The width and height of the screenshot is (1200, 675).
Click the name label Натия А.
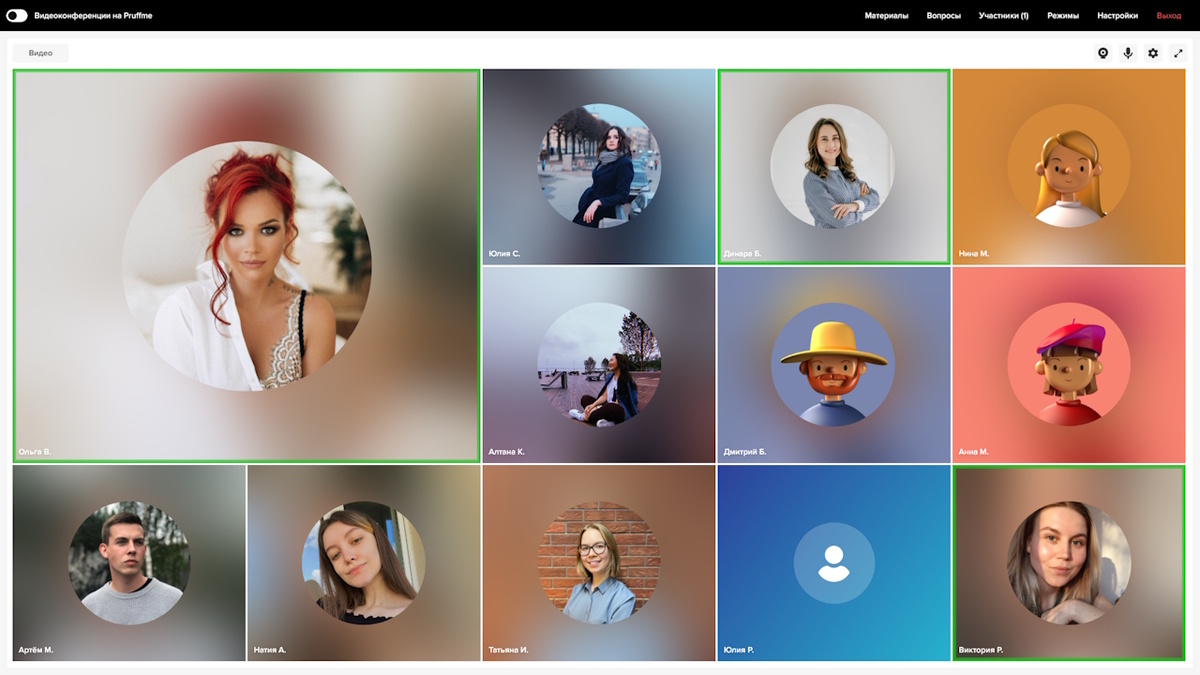tap(270, 650)
